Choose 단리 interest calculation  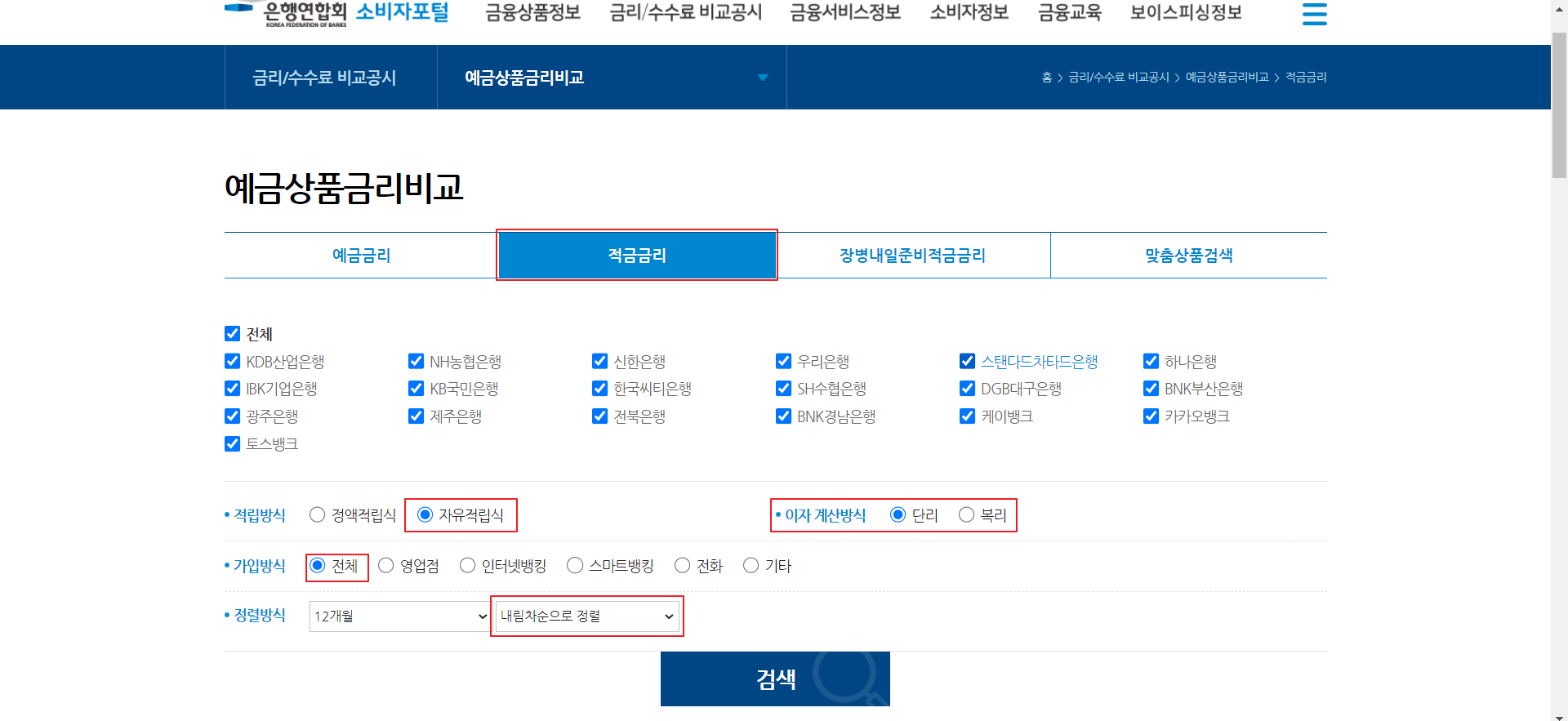(898, 515)
